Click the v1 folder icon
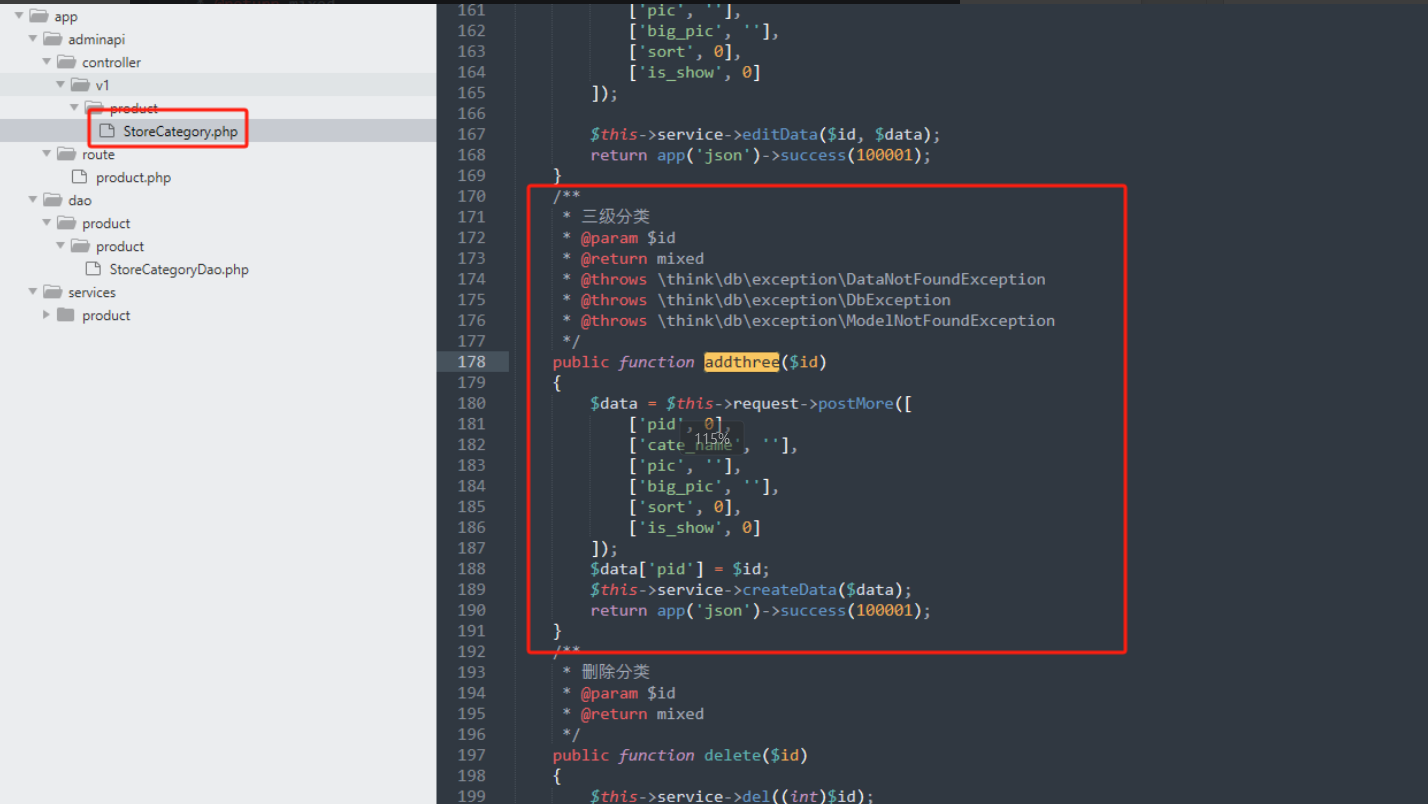 point(80,85)
